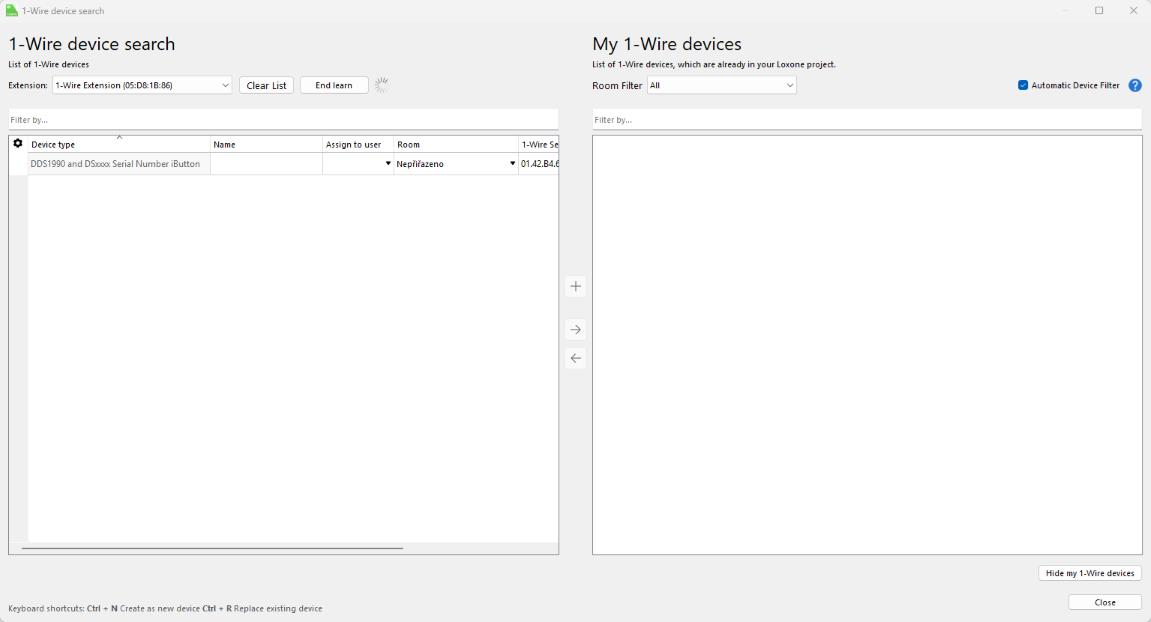Click Hide my 1-Wire devices button
The width and height of the screenshot is (1151, 622).
tap(1089, 573)
